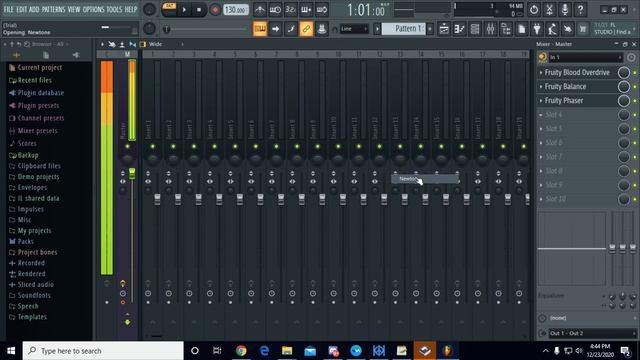Toggle the PAT/song mode switch
640x360 pixels.
point(169,9)
